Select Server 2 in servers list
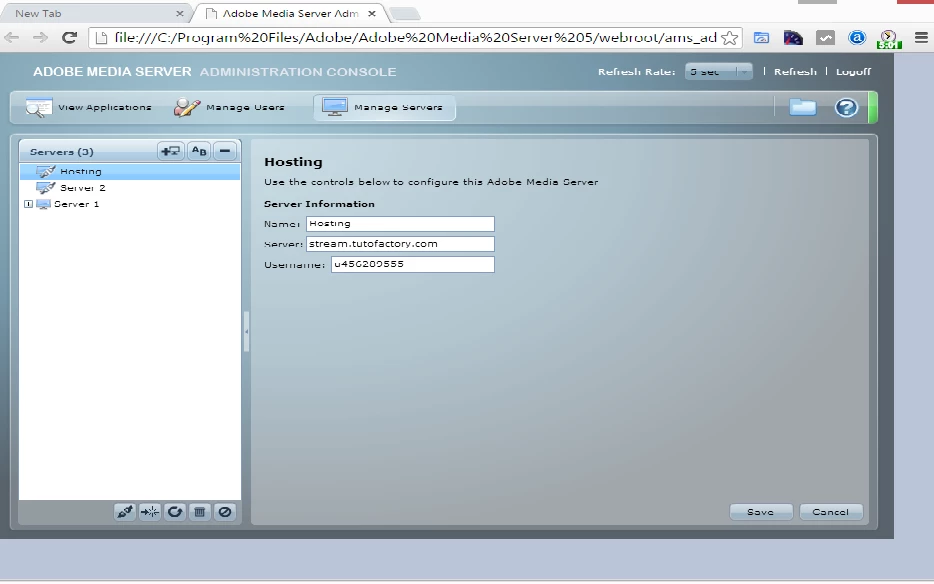 [130, 188]
